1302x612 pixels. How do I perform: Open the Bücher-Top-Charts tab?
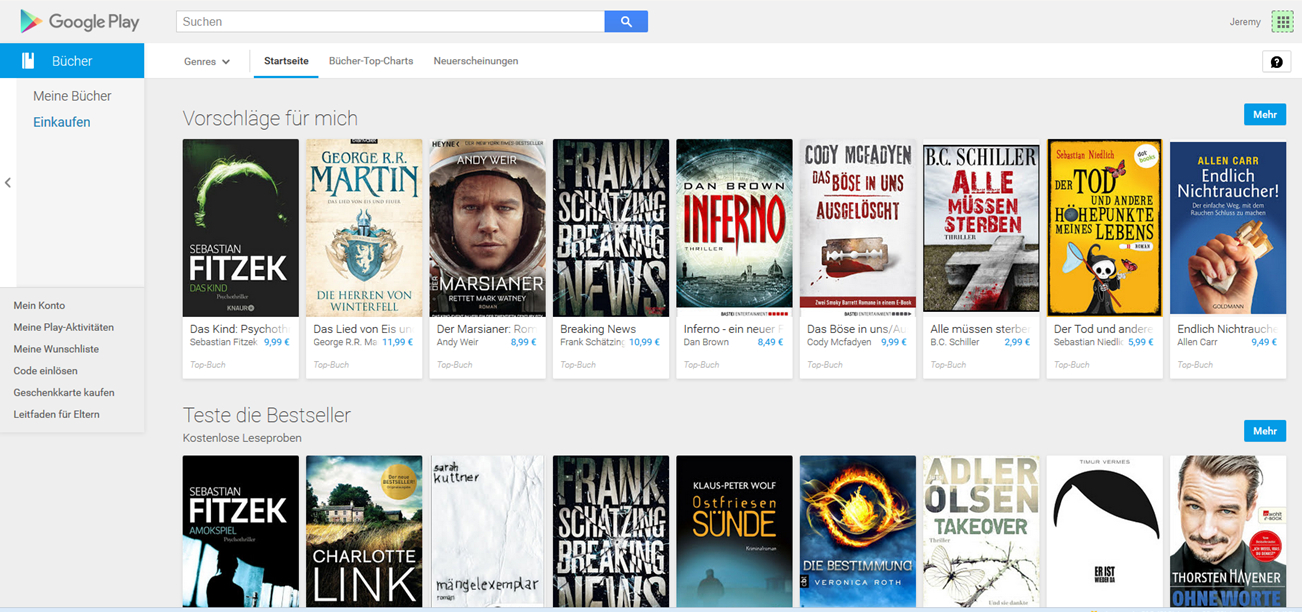point(371,61)
